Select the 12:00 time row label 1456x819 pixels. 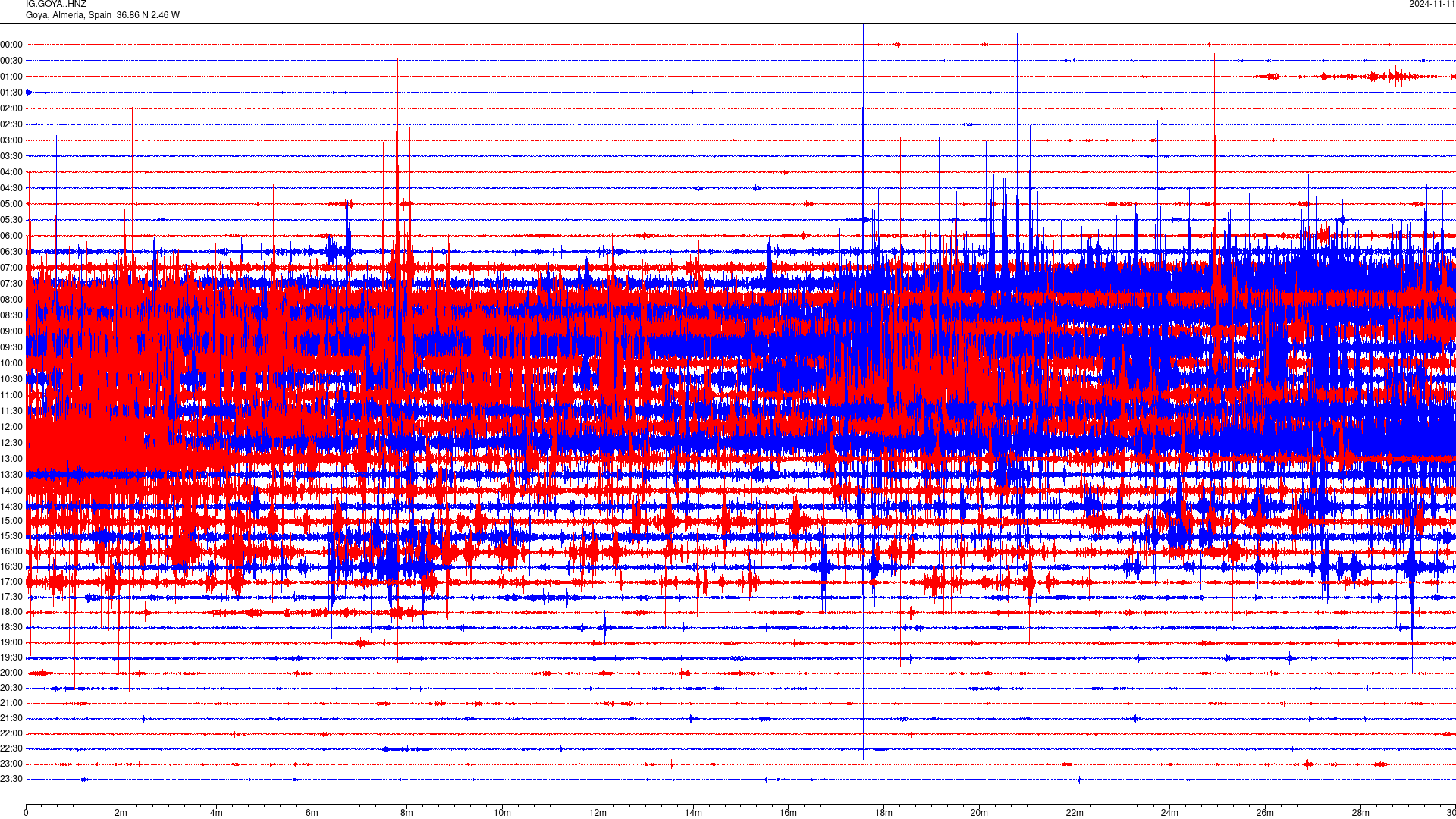11,427
